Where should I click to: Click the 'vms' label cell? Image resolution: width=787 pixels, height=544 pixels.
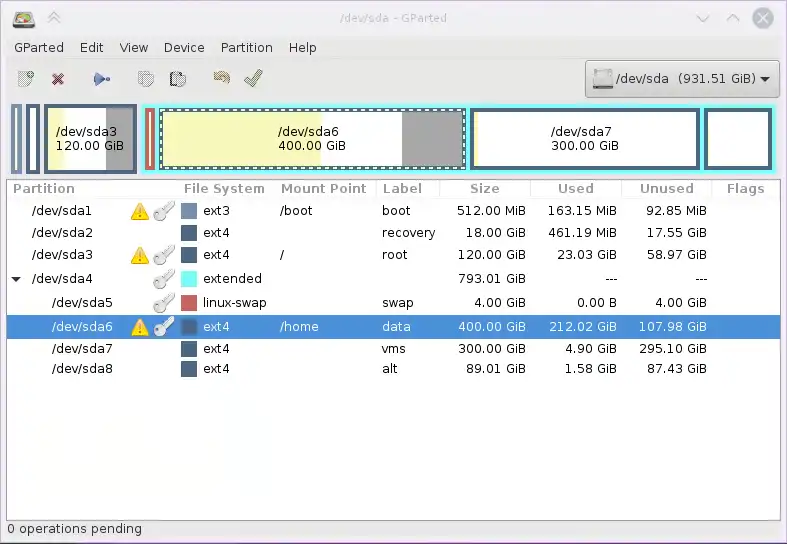coord(394,348)
